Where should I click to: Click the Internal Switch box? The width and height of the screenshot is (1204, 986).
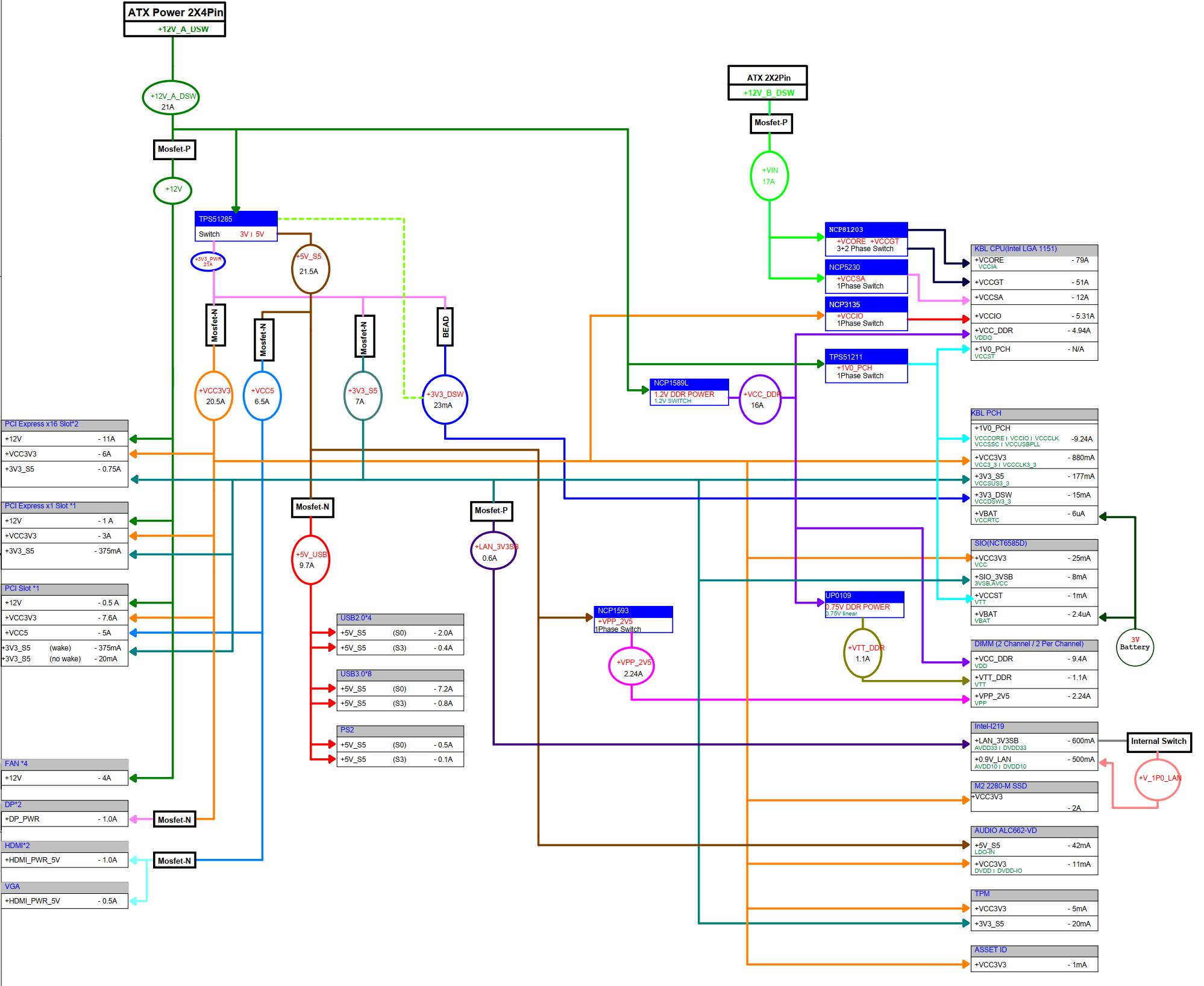pos(1159,742)
